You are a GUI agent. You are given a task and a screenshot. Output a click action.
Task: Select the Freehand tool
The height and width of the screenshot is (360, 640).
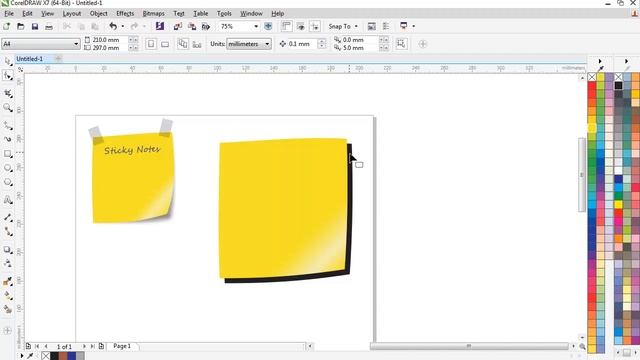pos(8,126)
